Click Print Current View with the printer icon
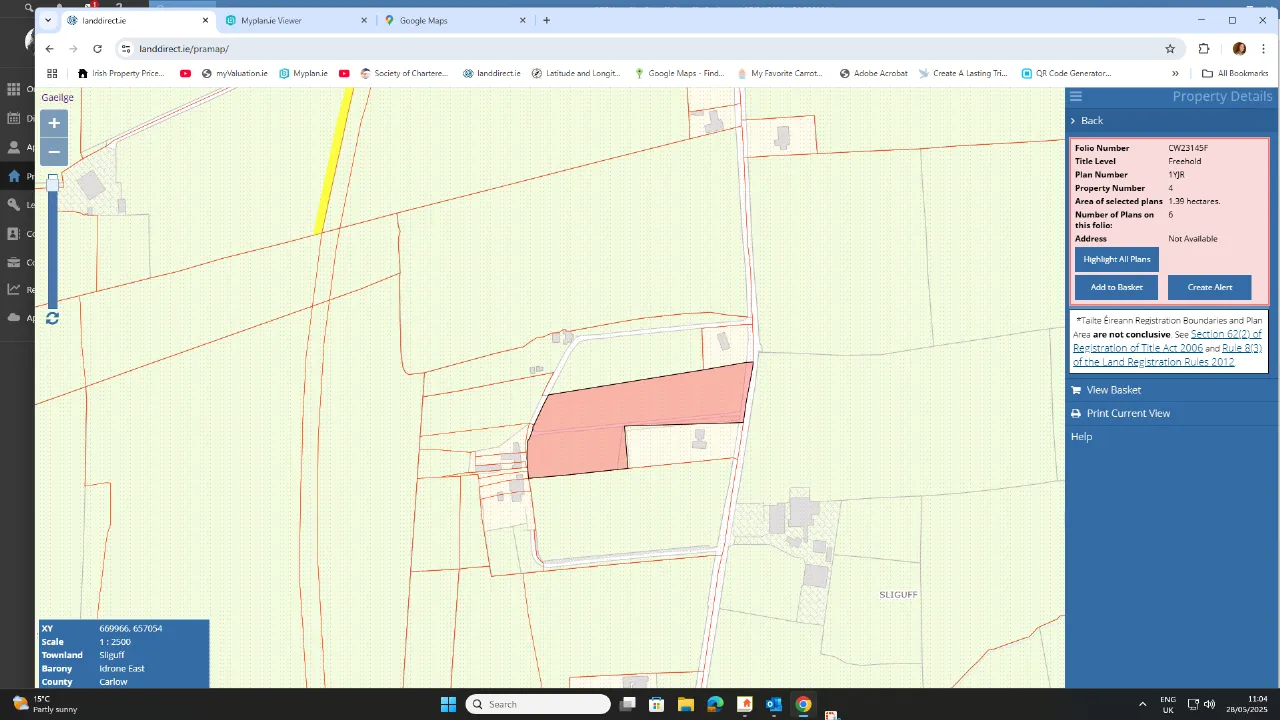The width and height of the screenshot is (1280, 720). pos(1120,413)
